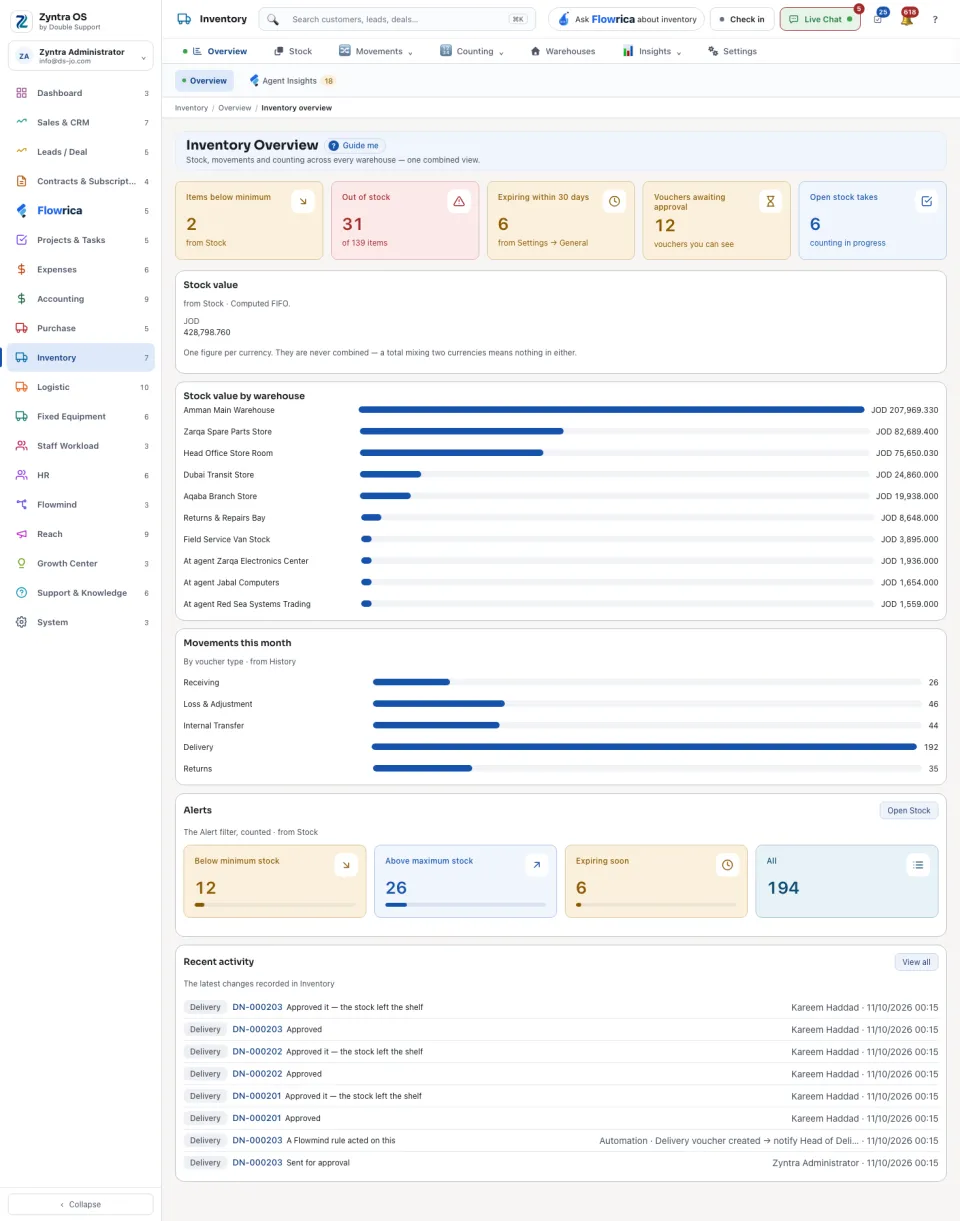This screenshot has height=1221, width=960.
Task: Click the clock icon on Expiring within 30 days card
Action: pos(615,201)
